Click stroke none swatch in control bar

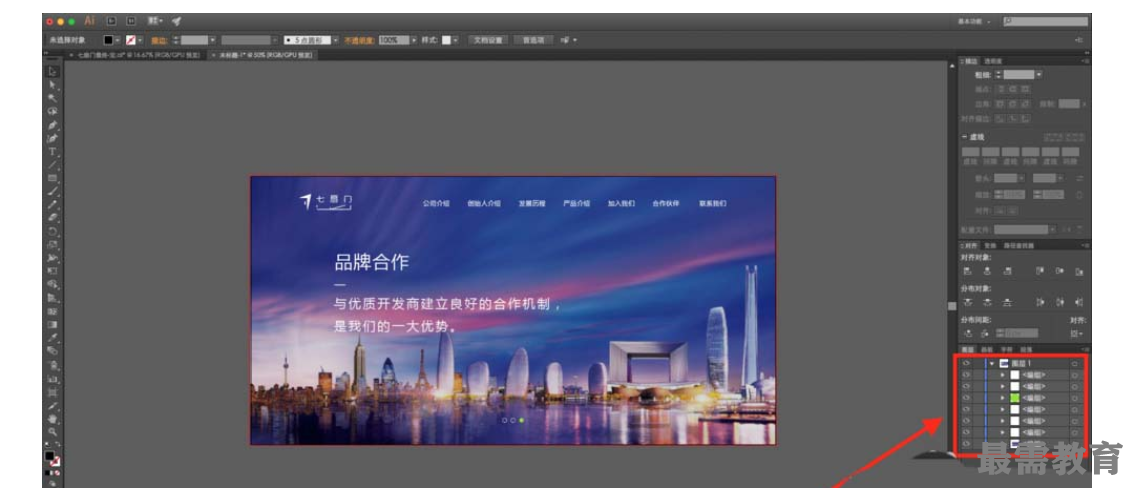coord(130,40)
